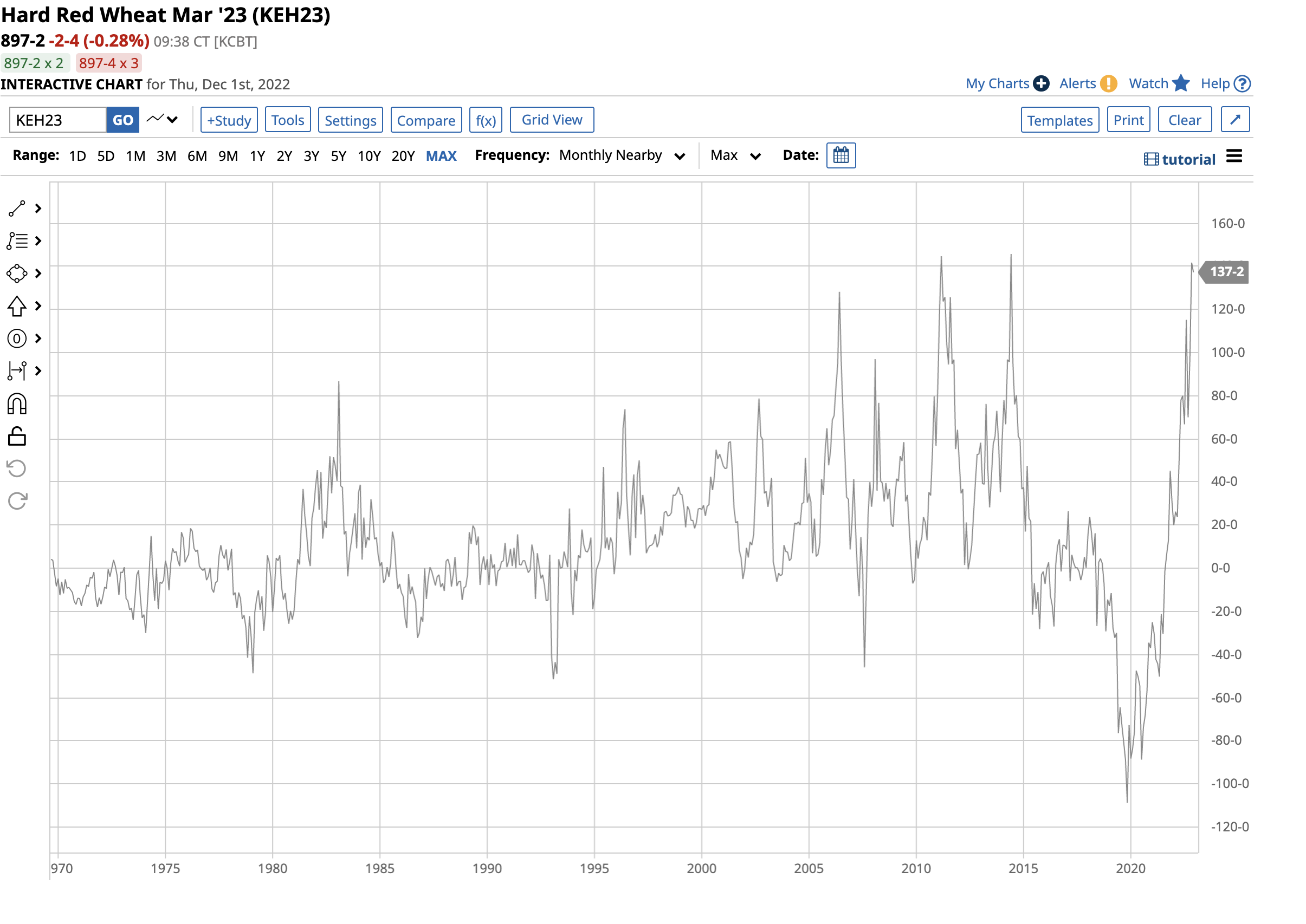Open the hamburger chart menu icon
The image size is (1306, 924).
(1234, 156)
